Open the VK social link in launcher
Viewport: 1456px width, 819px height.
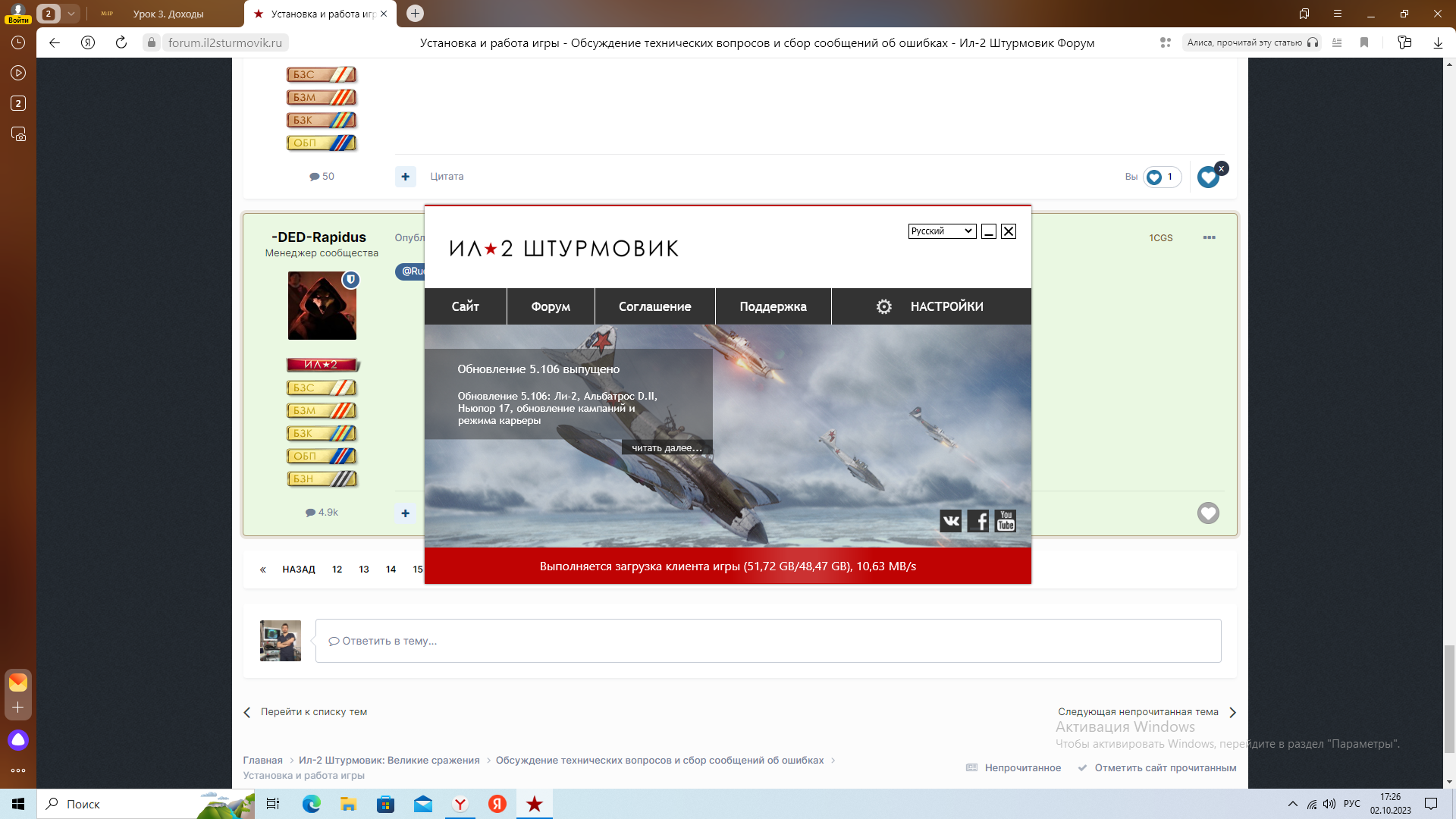pyautogui.click(x=950, y=521)
